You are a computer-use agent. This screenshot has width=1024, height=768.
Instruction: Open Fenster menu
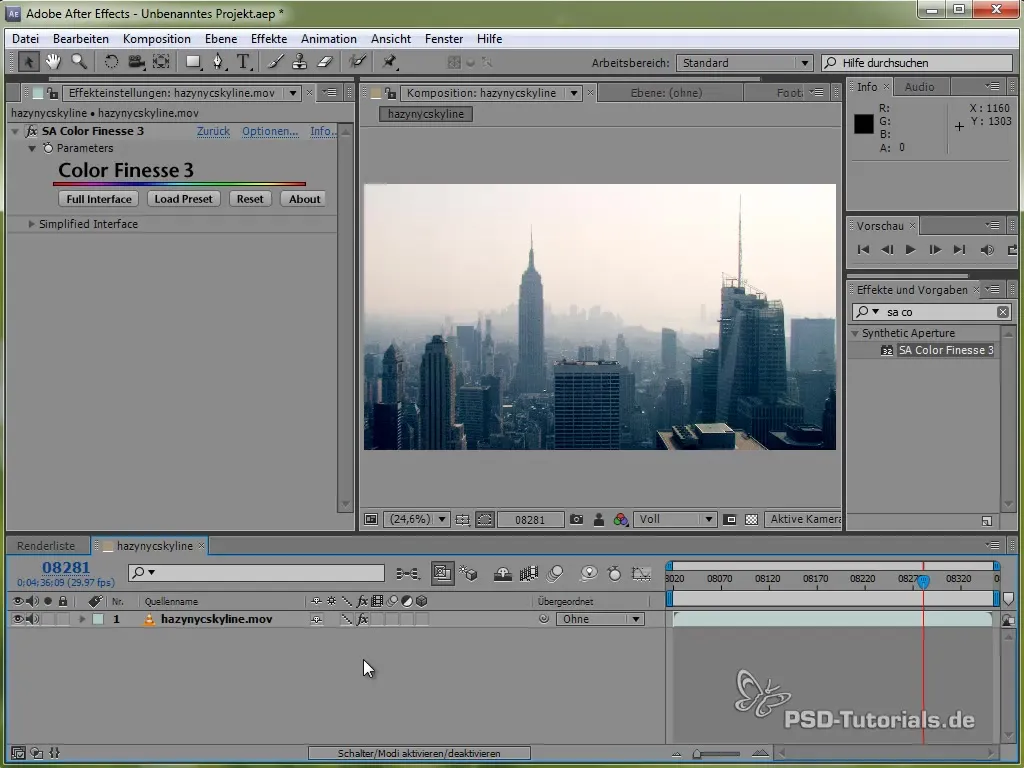tap(444, 39)
